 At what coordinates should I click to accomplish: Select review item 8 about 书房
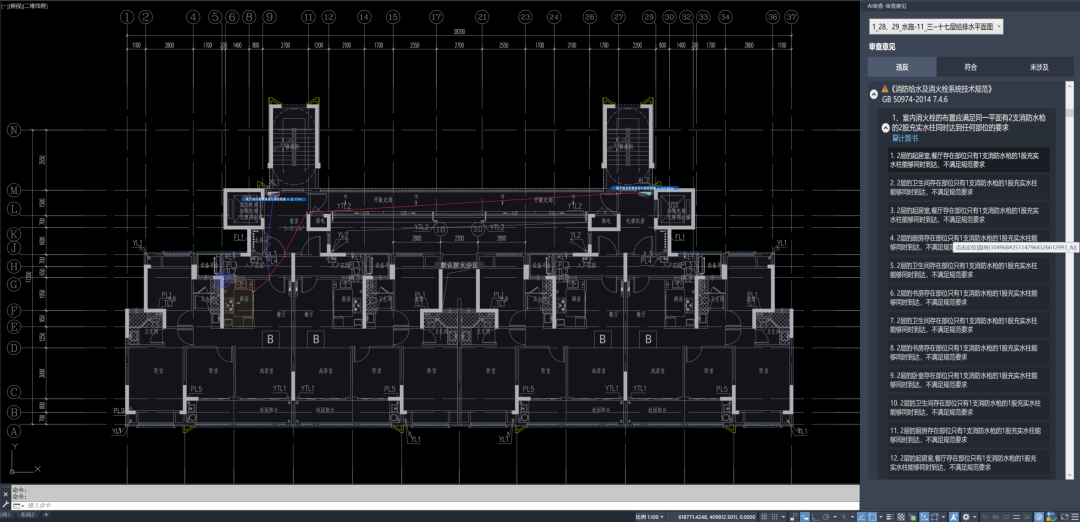[x=968, y=353]
